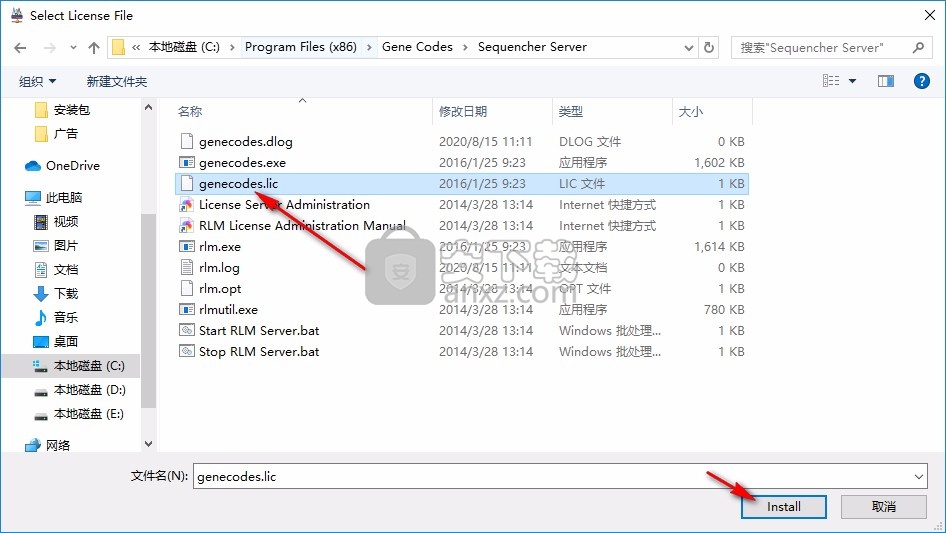Create a new folder with 新建文件夹
Viewport: 946px width, 533px height.
coord(116,81)
